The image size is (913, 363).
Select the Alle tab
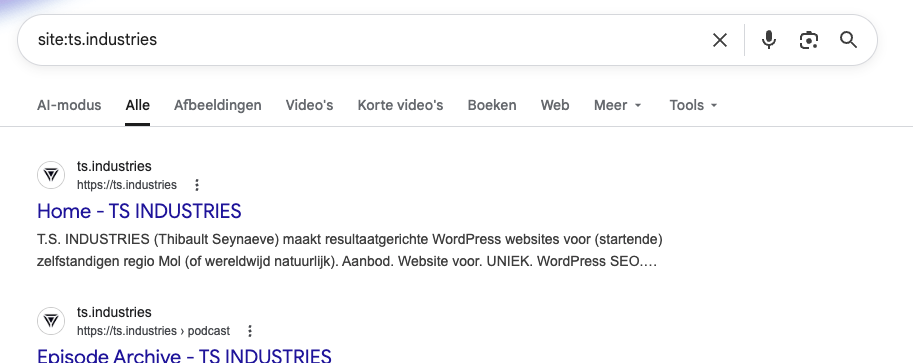(137, 105)
